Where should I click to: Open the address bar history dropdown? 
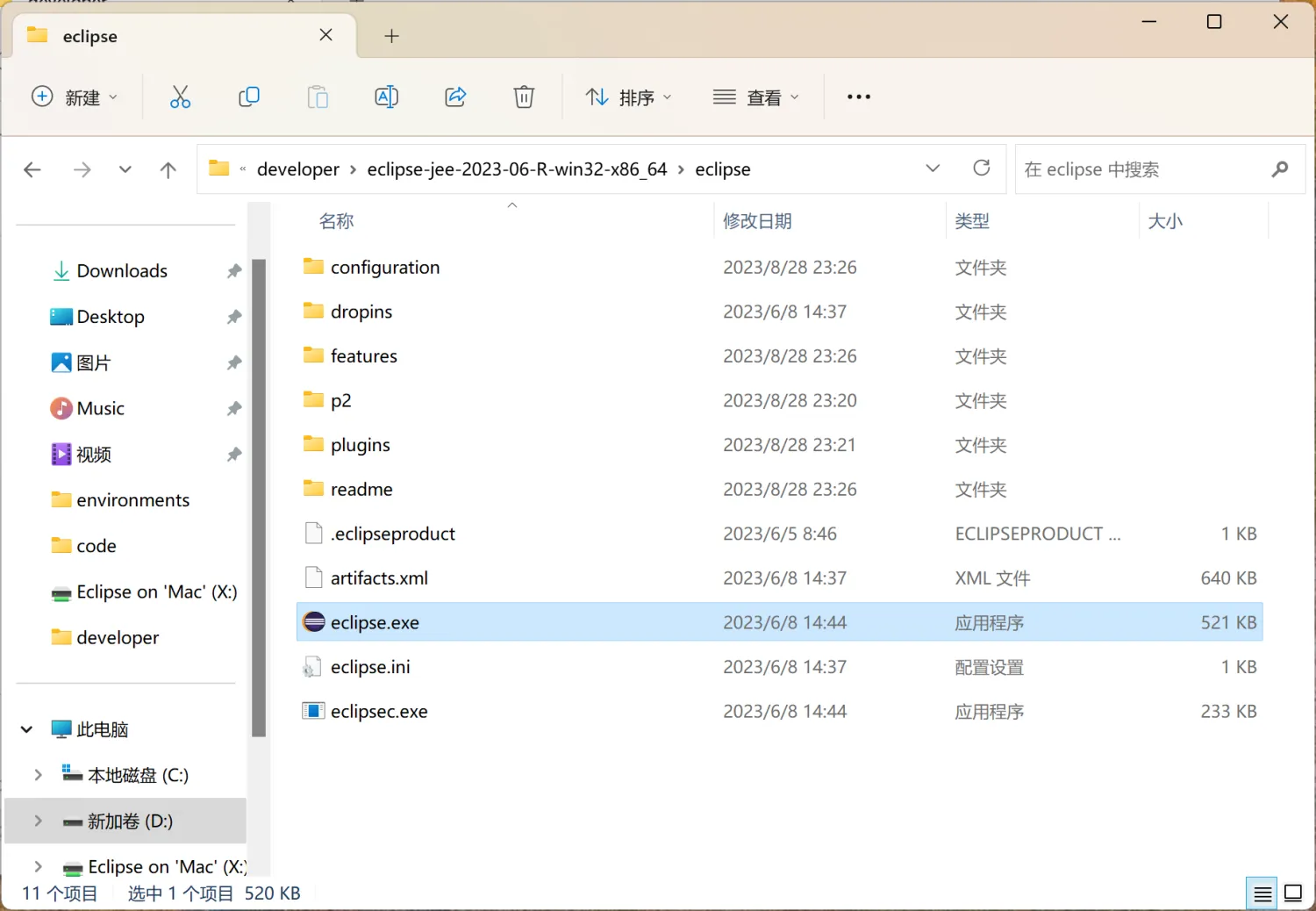pyautogui.click(x=933, y=169)
